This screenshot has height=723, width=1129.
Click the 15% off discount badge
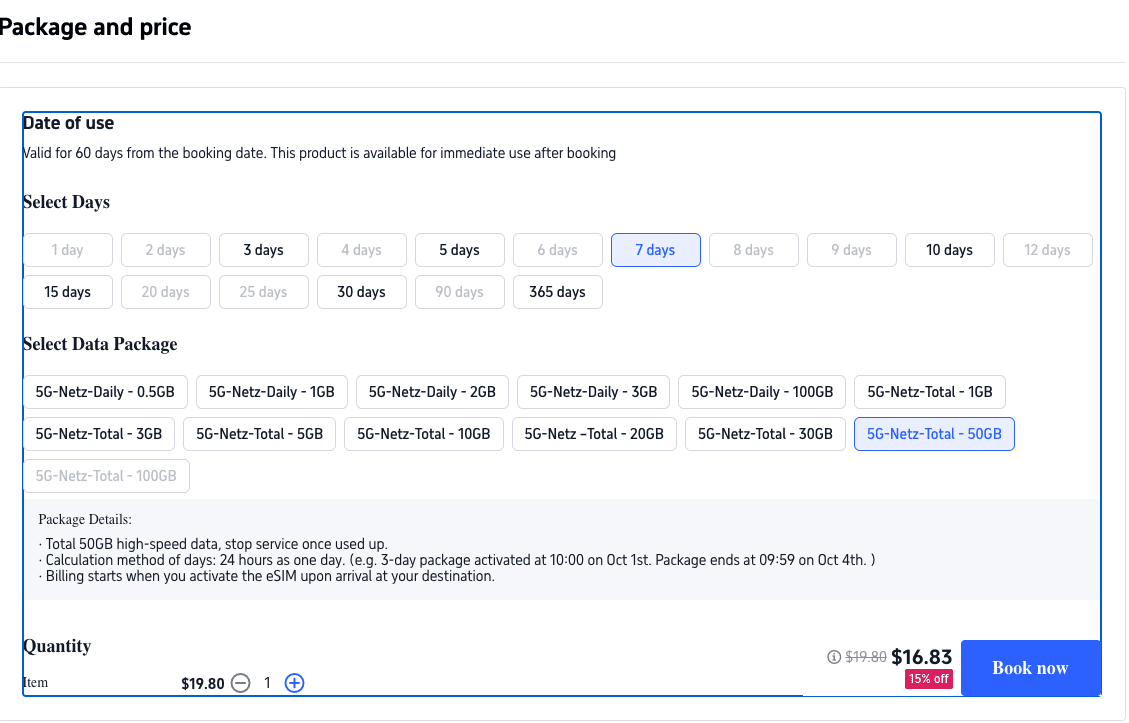(x=929, y=679)
